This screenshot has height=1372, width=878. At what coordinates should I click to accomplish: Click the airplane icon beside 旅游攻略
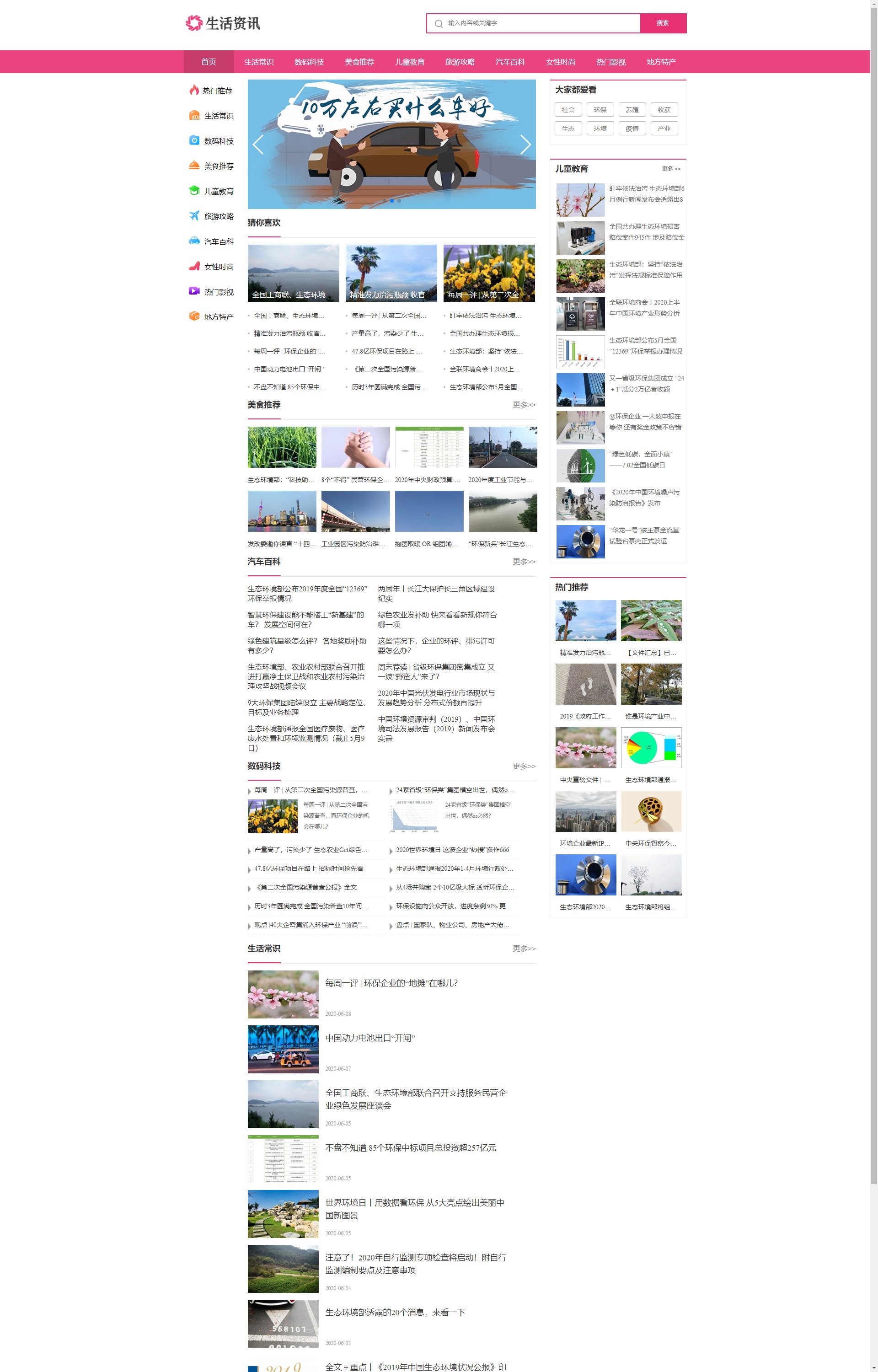pos(194,215)
